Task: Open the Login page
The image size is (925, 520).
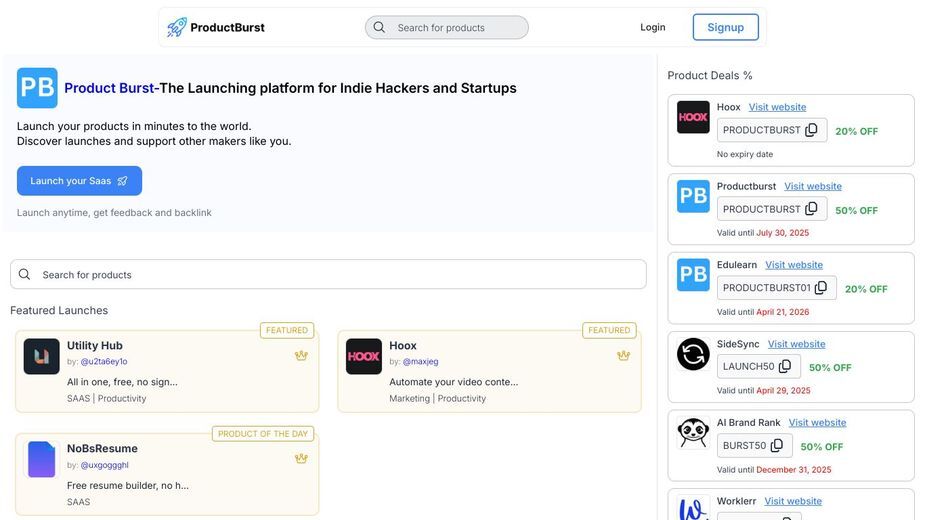Action: [x=652, y=27]
